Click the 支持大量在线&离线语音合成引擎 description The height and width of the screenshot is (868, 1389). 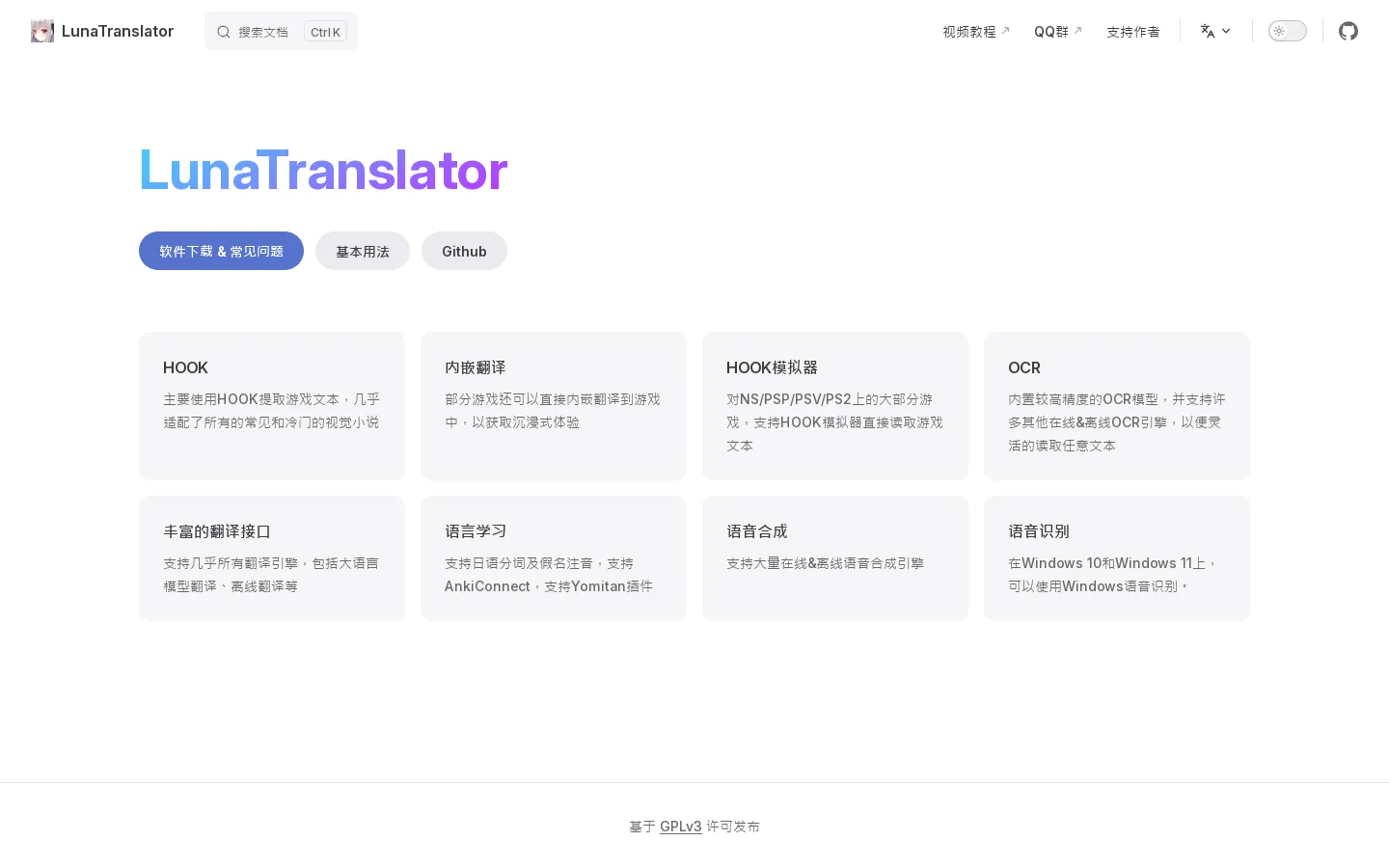point(825,563)
